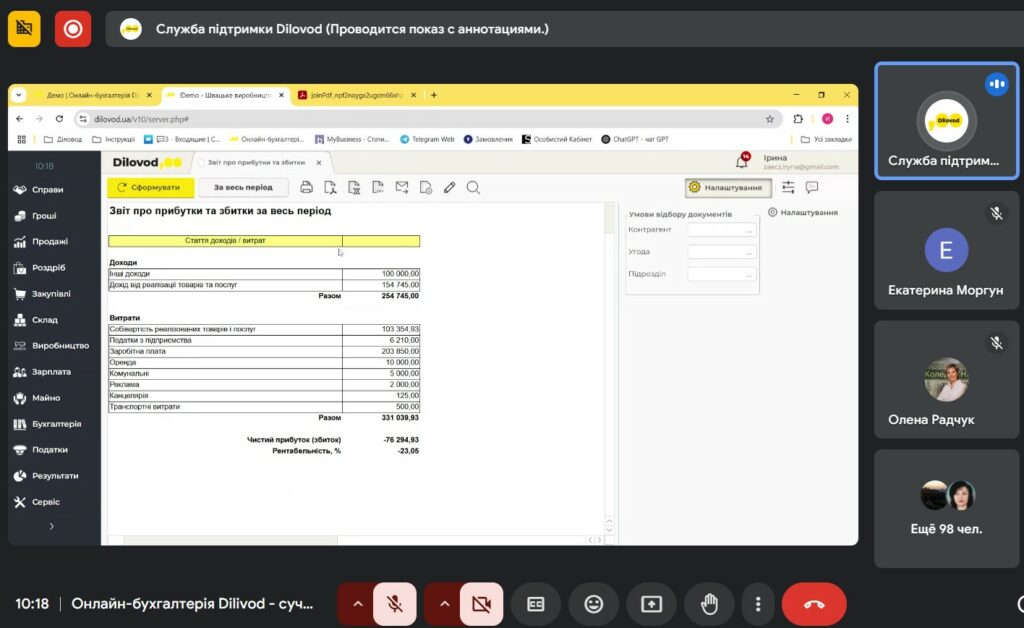Open the notifications bell in Dilovod
Viewport: 1024px width, 628px height.
coord(742,161)
